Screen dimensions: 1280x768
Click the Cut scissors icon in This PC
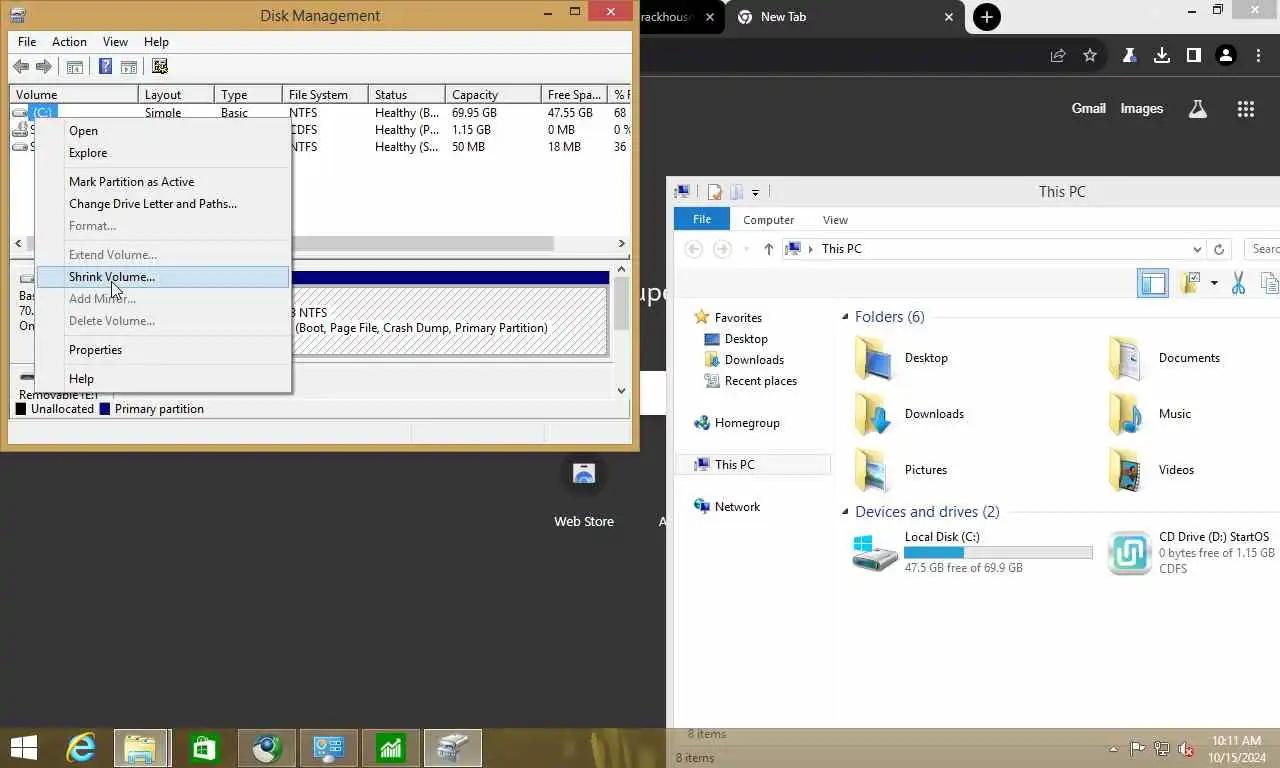[1238, 283]
